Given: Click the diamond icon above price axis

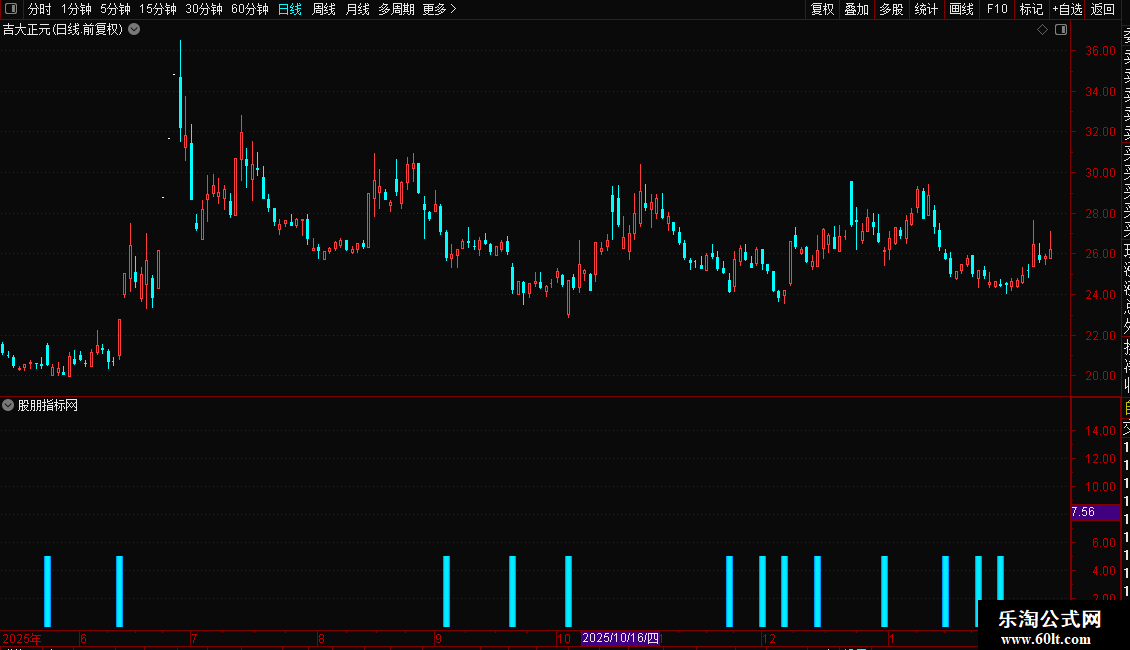Looking at the screenshot, I should [1042, 30].
